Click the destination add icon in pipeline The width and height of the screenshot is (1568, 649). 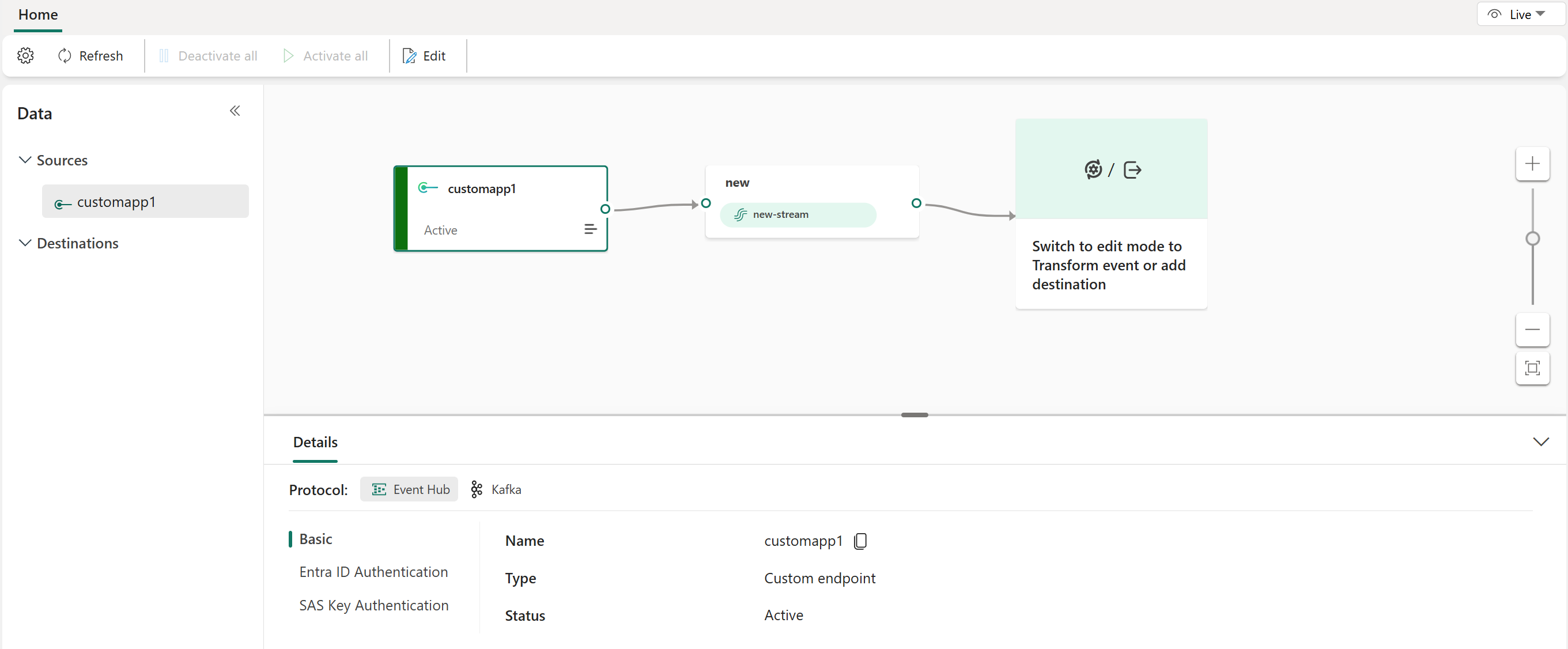(1132, 169)
